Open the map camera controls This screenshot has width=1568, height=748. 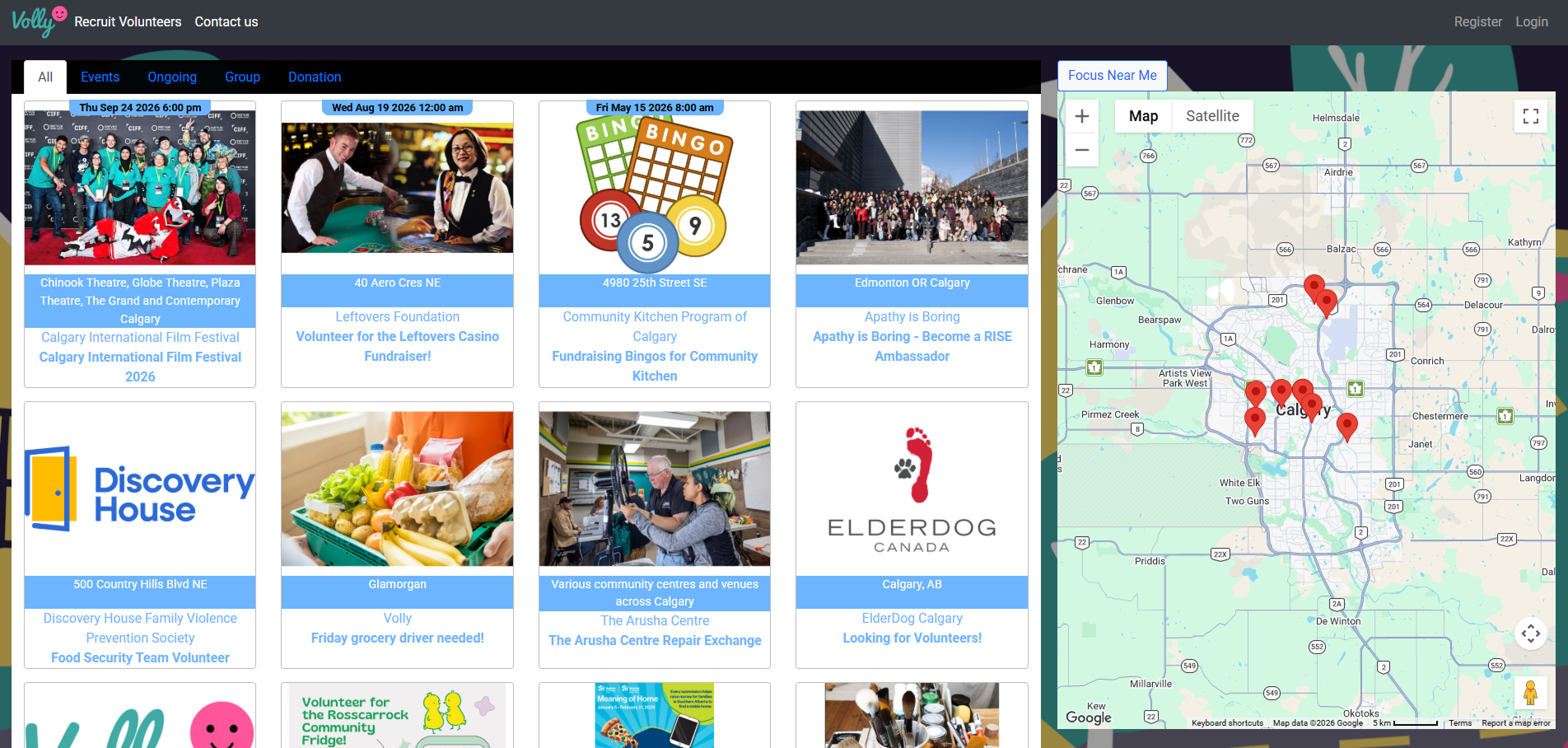click(1531, 633)
